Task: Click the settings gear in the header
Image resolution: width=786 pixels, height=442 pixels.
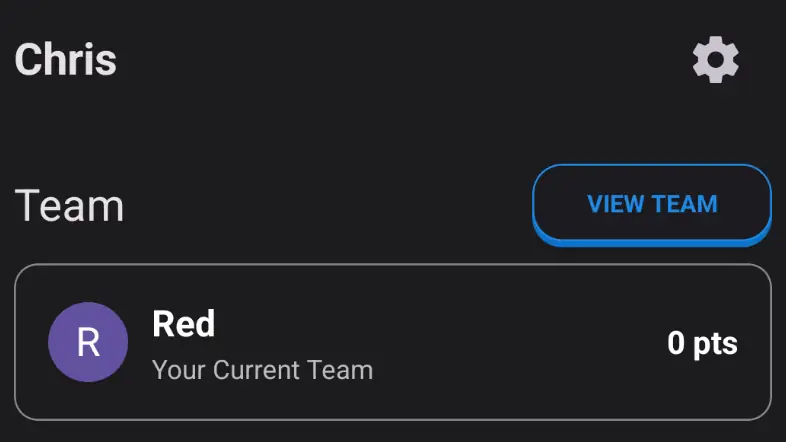Action: (716, 60)
